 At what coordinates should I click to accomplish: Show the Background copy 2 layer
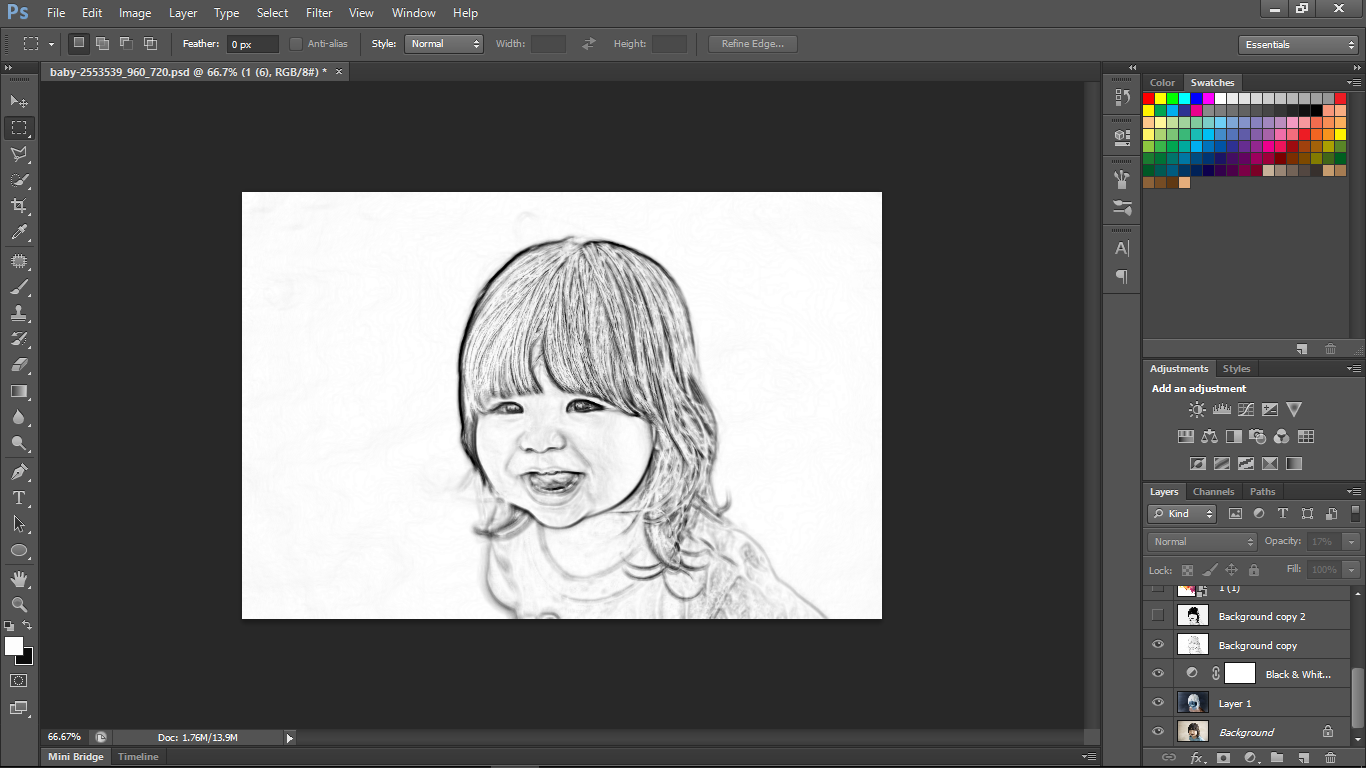(1158, 616)
